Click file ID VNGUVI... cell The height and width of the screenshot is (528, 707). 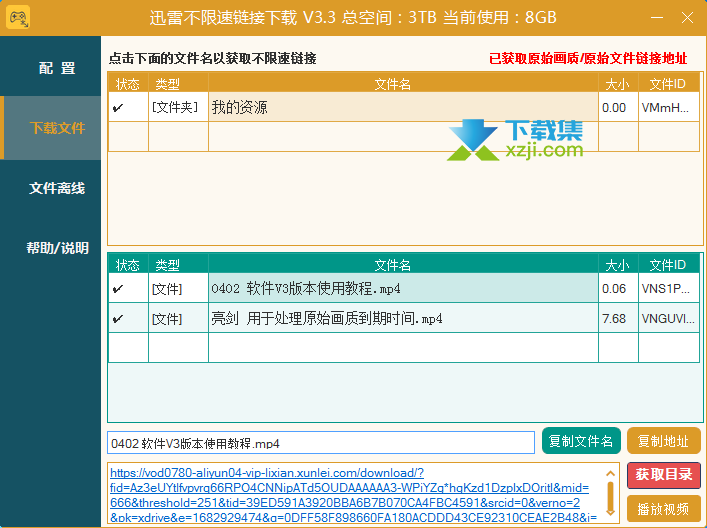[x=668, y=319]
